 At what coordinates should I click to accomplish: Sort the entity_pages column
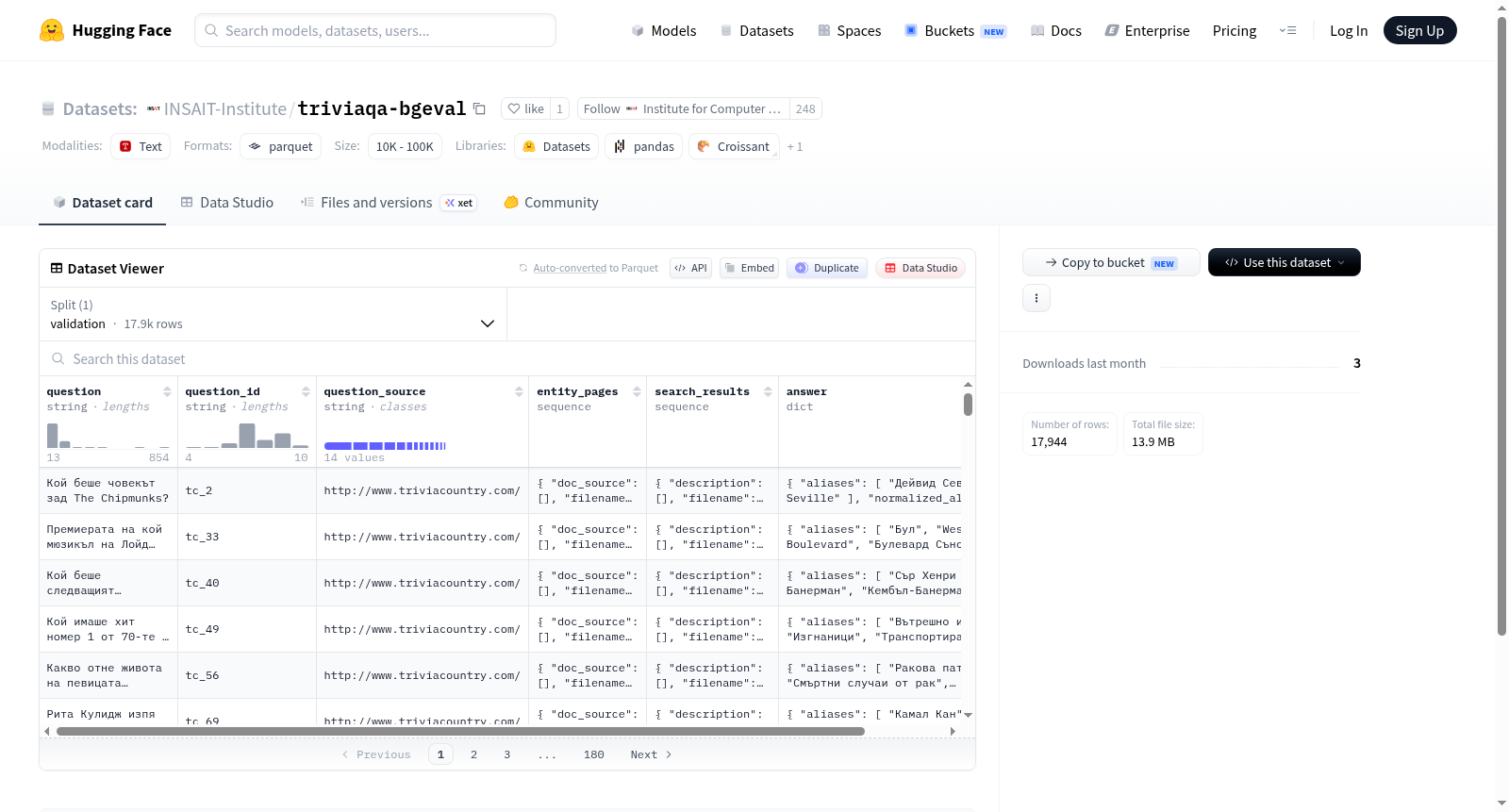click(637, 391)
